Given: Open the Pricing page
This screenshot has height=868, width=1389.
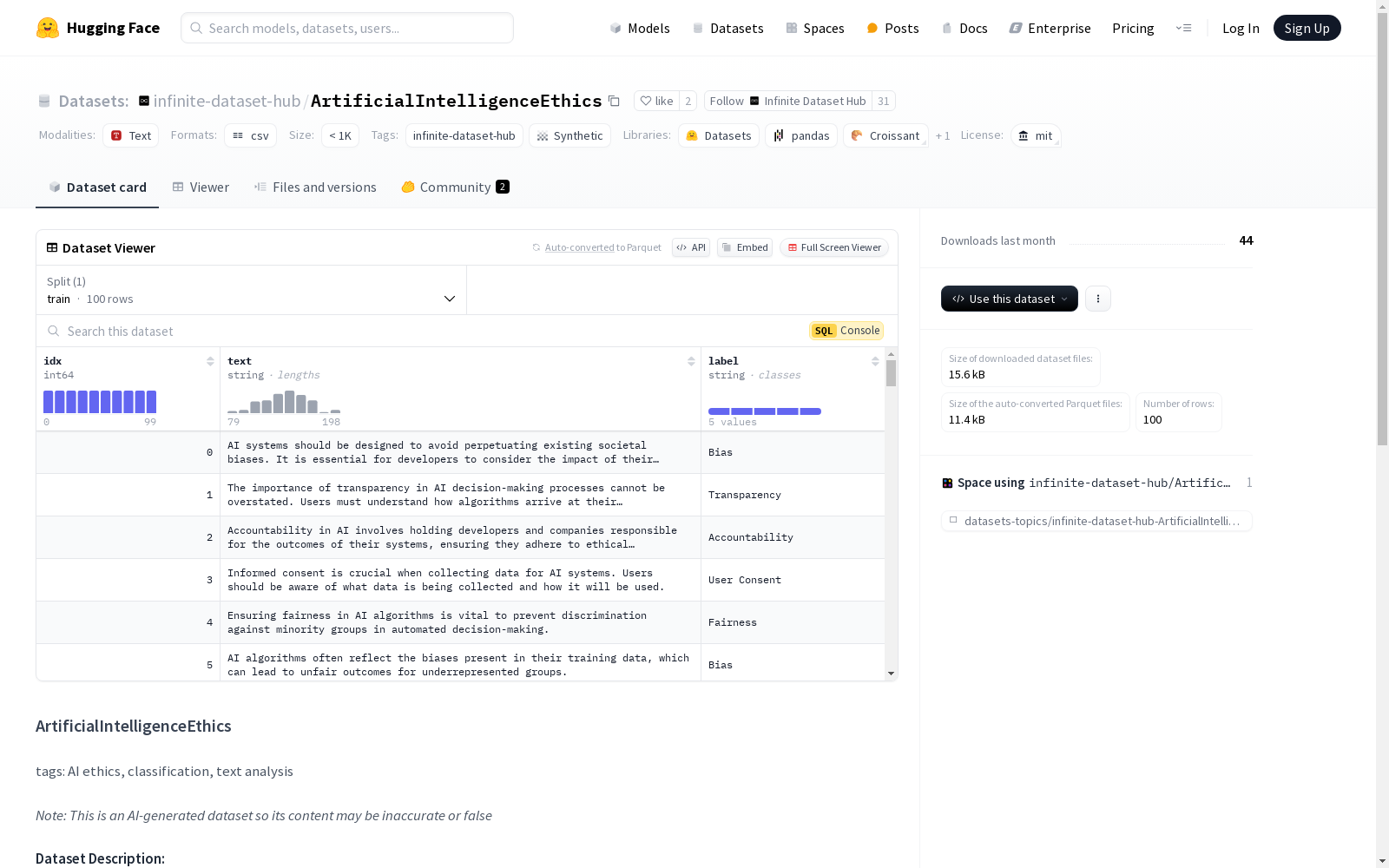Looking at the screenshot, I should coord(1133,28).
